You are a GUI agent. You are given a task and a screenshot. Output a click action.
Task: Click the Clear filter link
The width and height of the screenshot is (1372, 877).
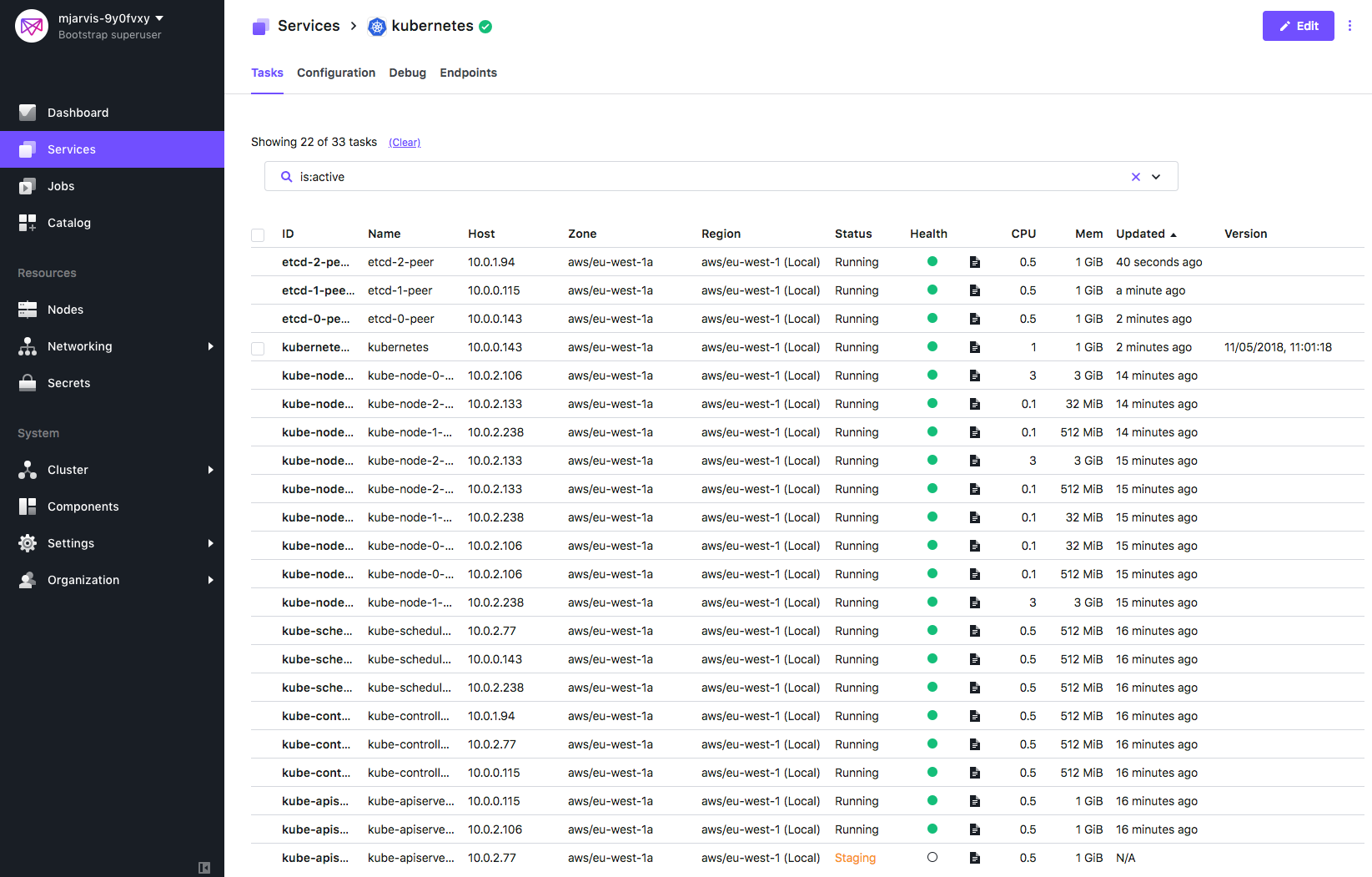tap(405, 143)
